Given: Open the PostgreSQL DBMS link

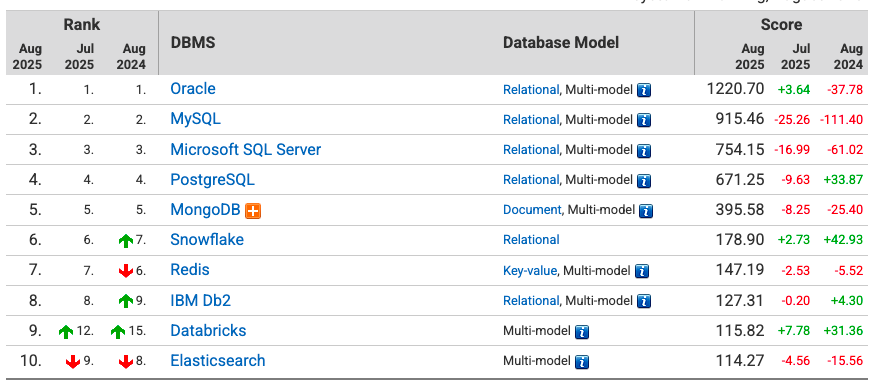Looking at the screenshot, I should click(x=212, y=179).
